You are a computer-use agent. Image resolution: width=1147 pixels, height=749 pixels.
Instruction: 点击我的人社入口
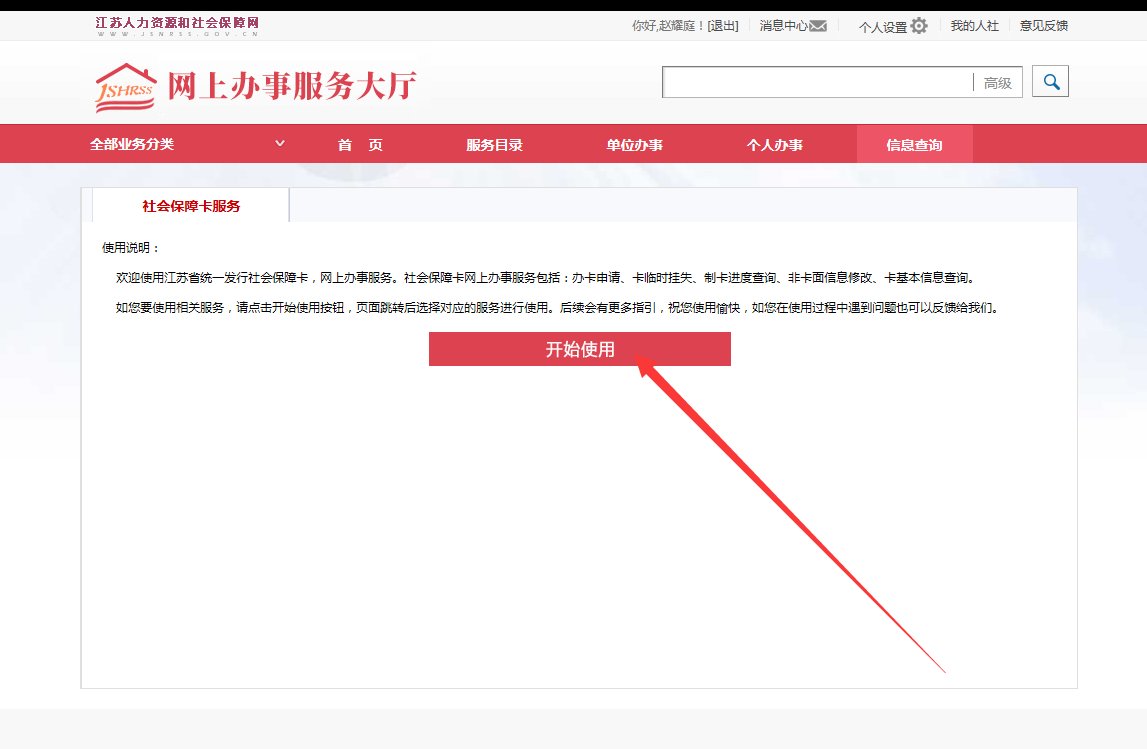point(974,25)
